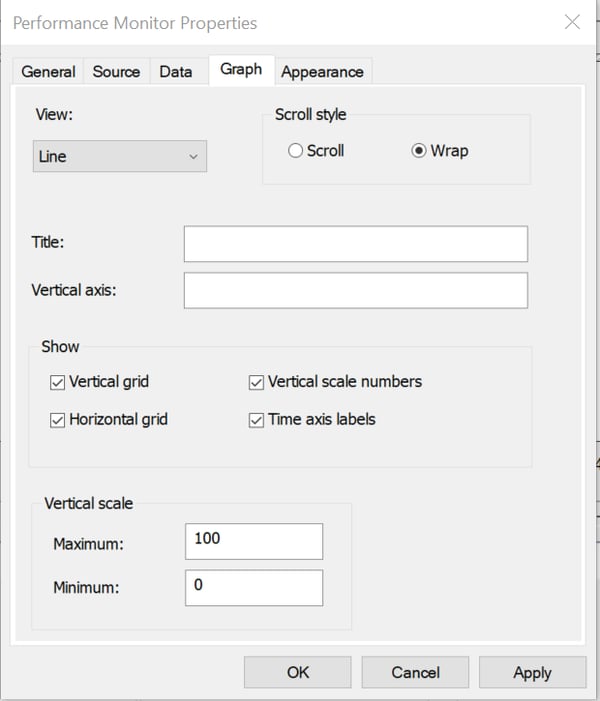
Task: Click the Cancel button
Action: [415, 673]
